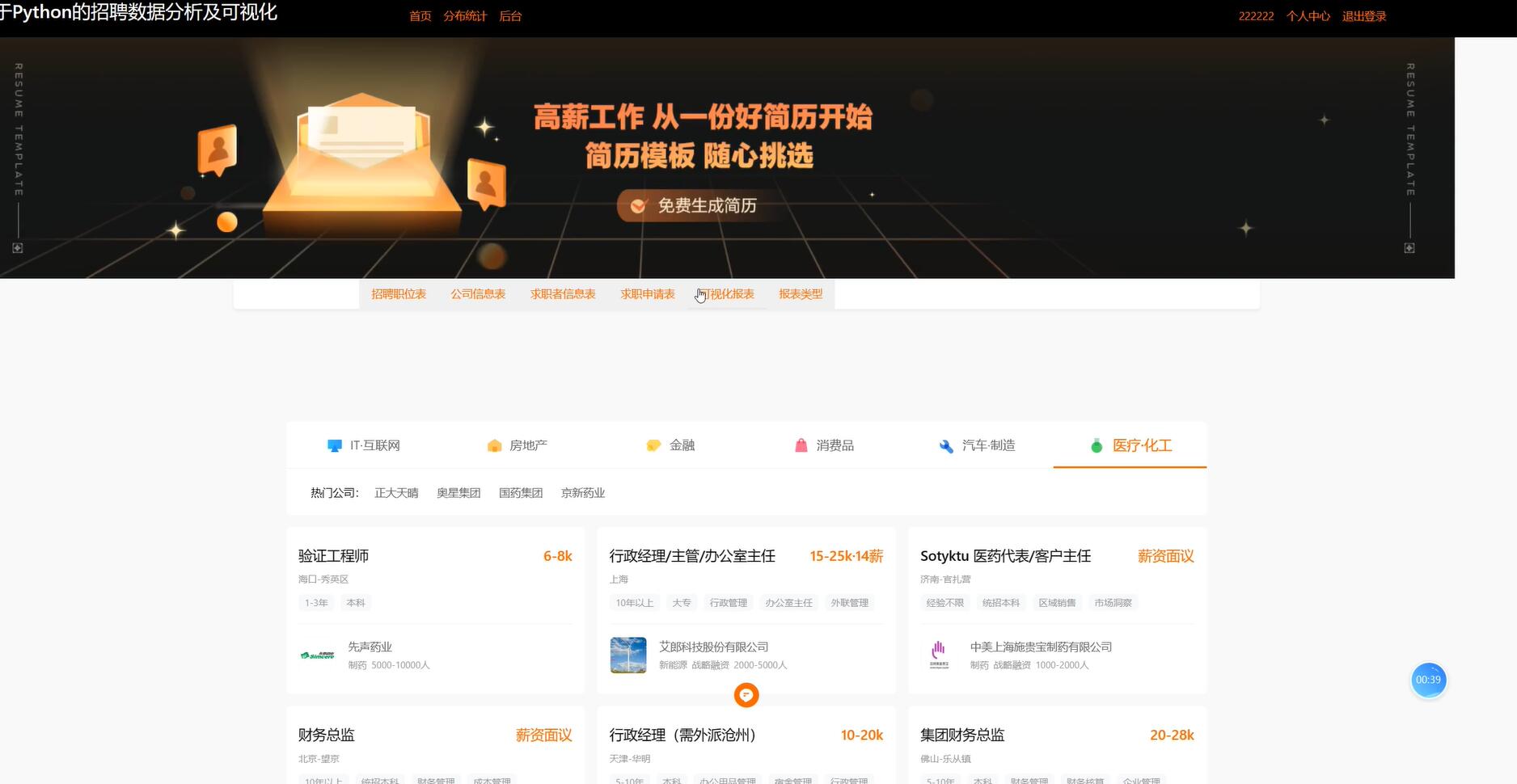1517x784 pixels.
Task: Select the 医疗·化工 flask icon
Action: point(1097,445)
